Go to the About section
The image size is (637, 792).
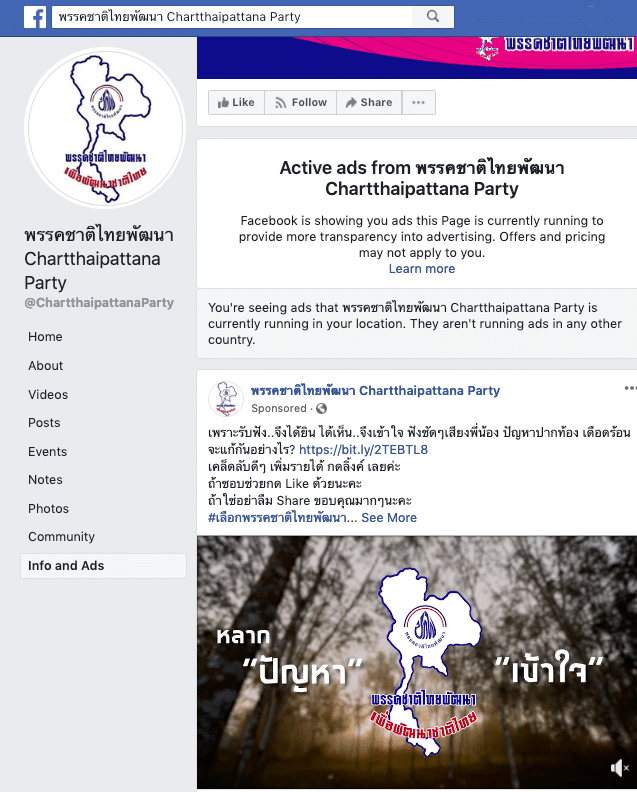click(45, 366)
